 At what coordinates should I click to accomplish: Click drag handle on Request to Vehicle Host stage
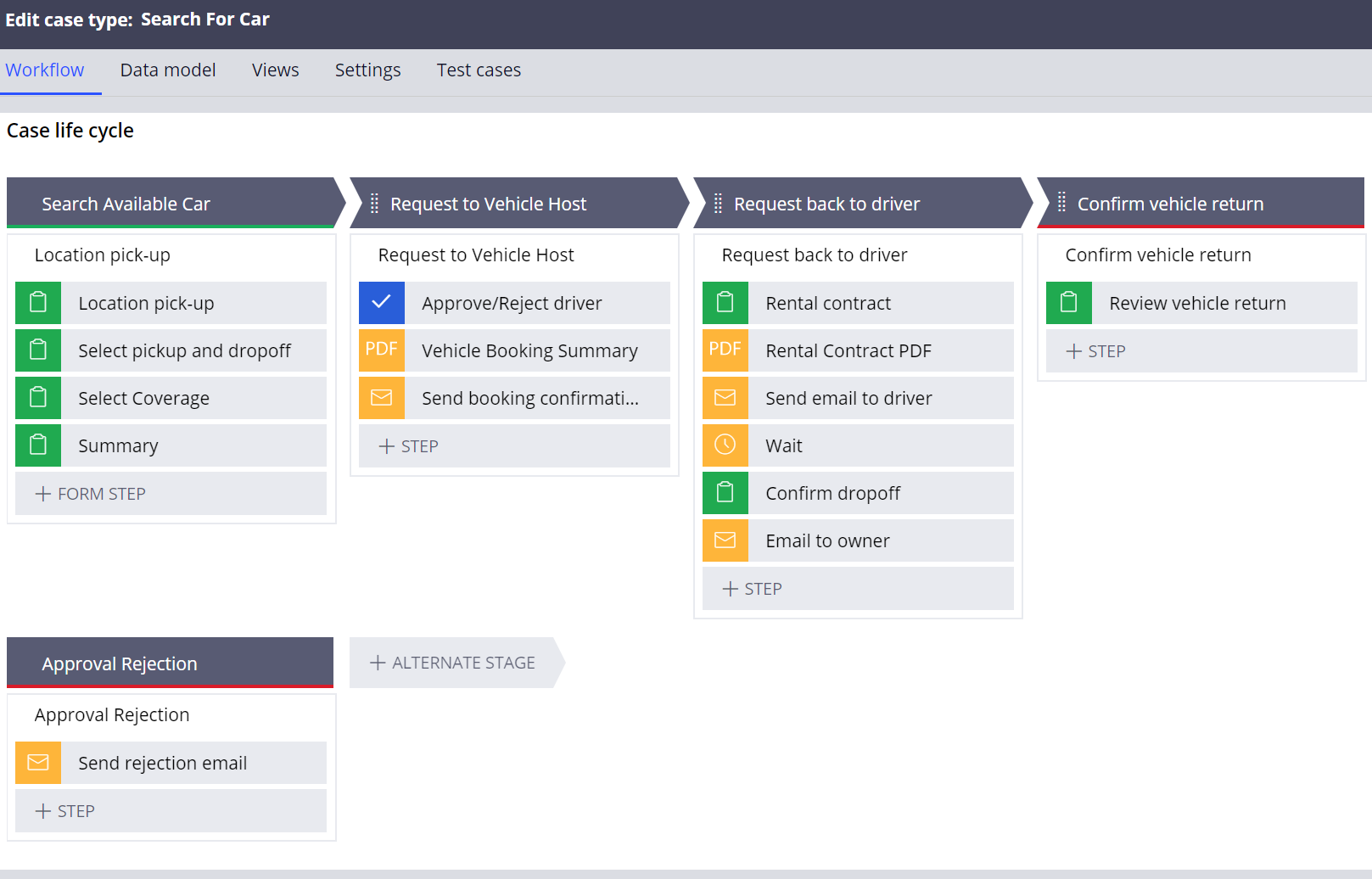coord(374,204)
